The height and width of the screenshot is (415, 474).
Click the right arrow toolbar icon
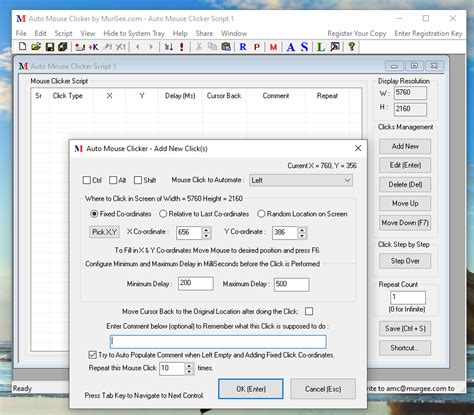point(151,47)
